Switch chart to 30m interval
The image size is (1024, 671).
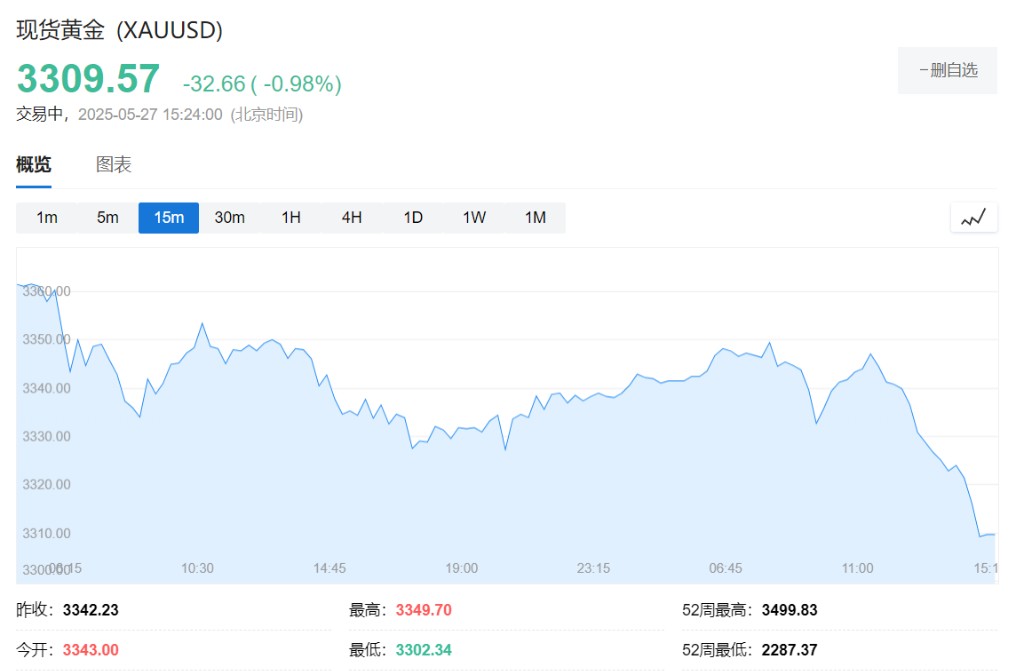229,218
